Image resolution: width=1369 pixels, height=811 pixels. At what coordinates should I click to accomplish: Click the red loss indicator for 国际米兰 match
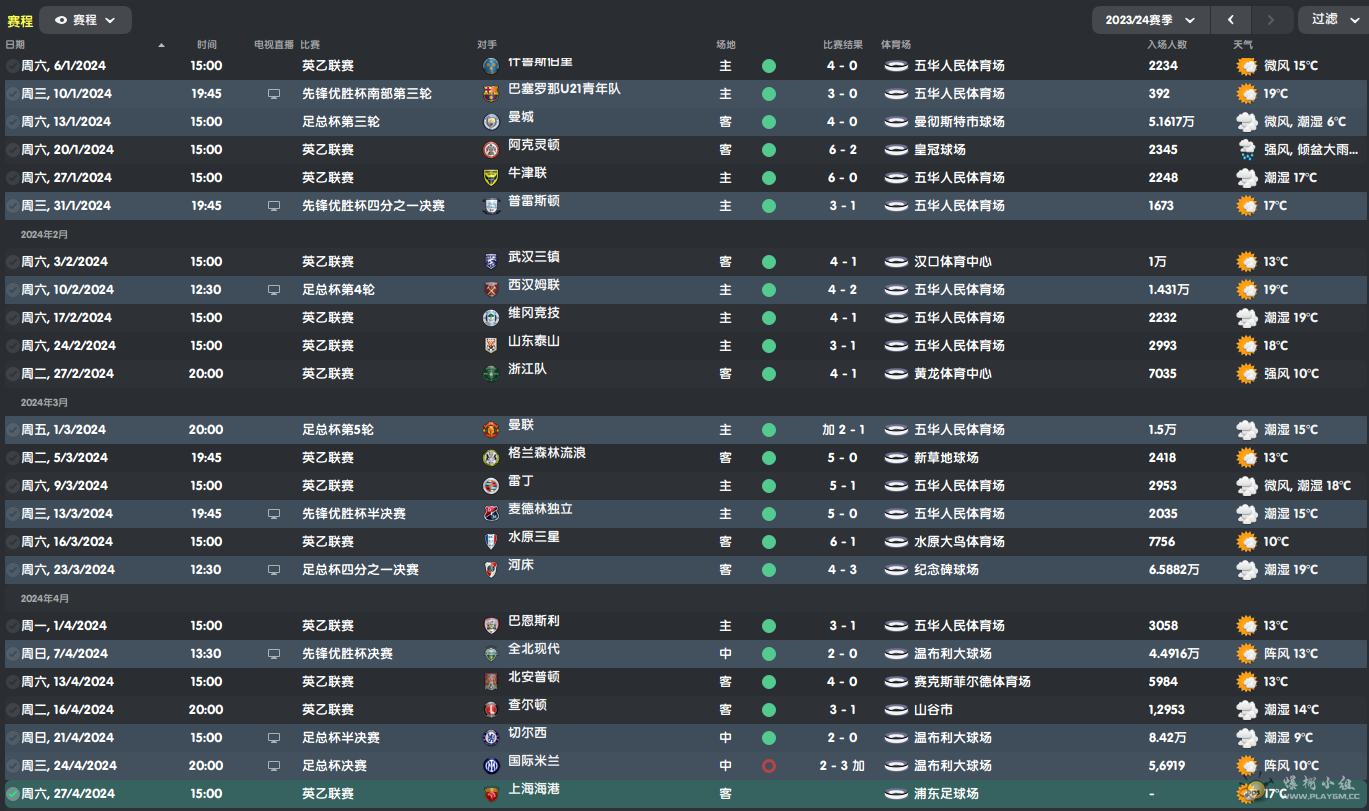click(768, 766)
